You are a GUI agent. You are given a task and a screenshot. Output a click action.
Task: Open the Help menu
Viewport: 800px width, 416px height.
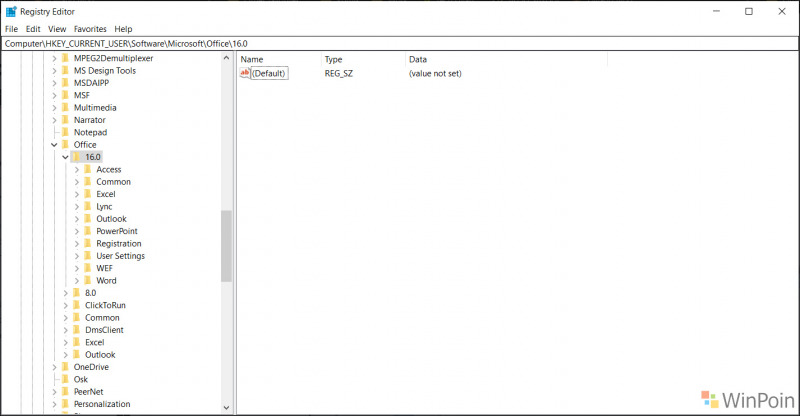tap(123, 29)
